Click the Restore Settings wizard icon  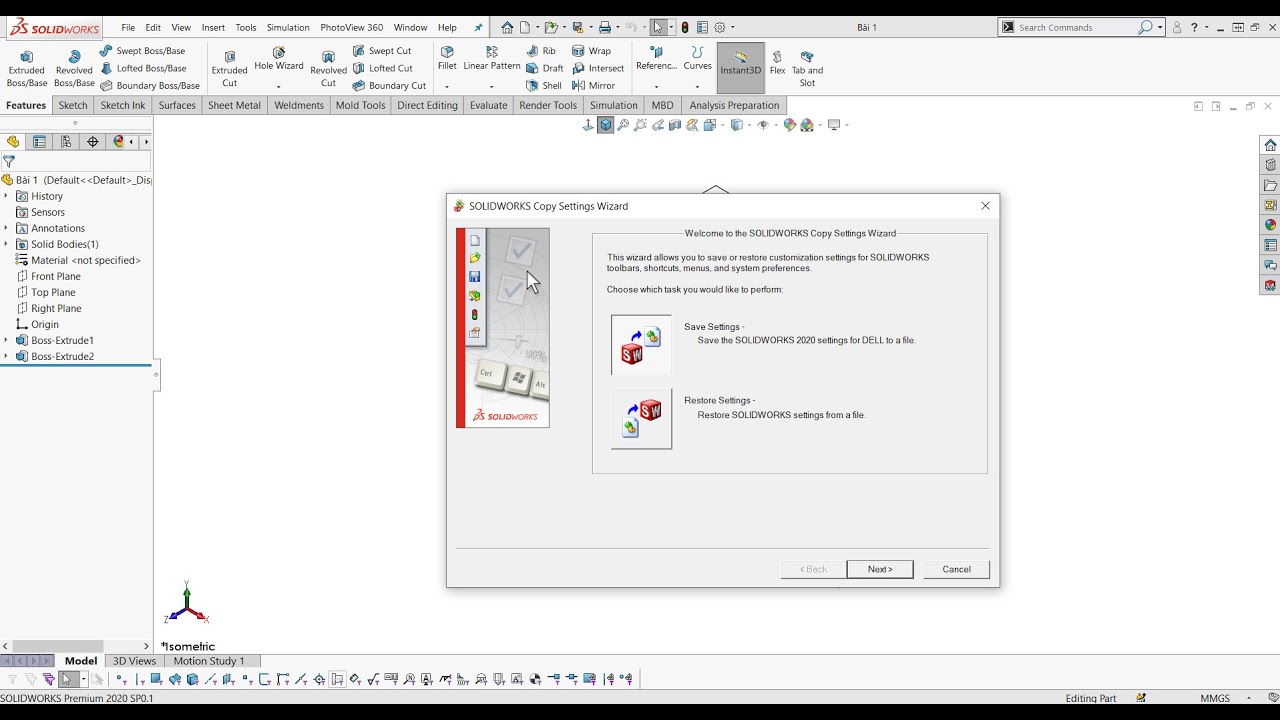point(641,418)
